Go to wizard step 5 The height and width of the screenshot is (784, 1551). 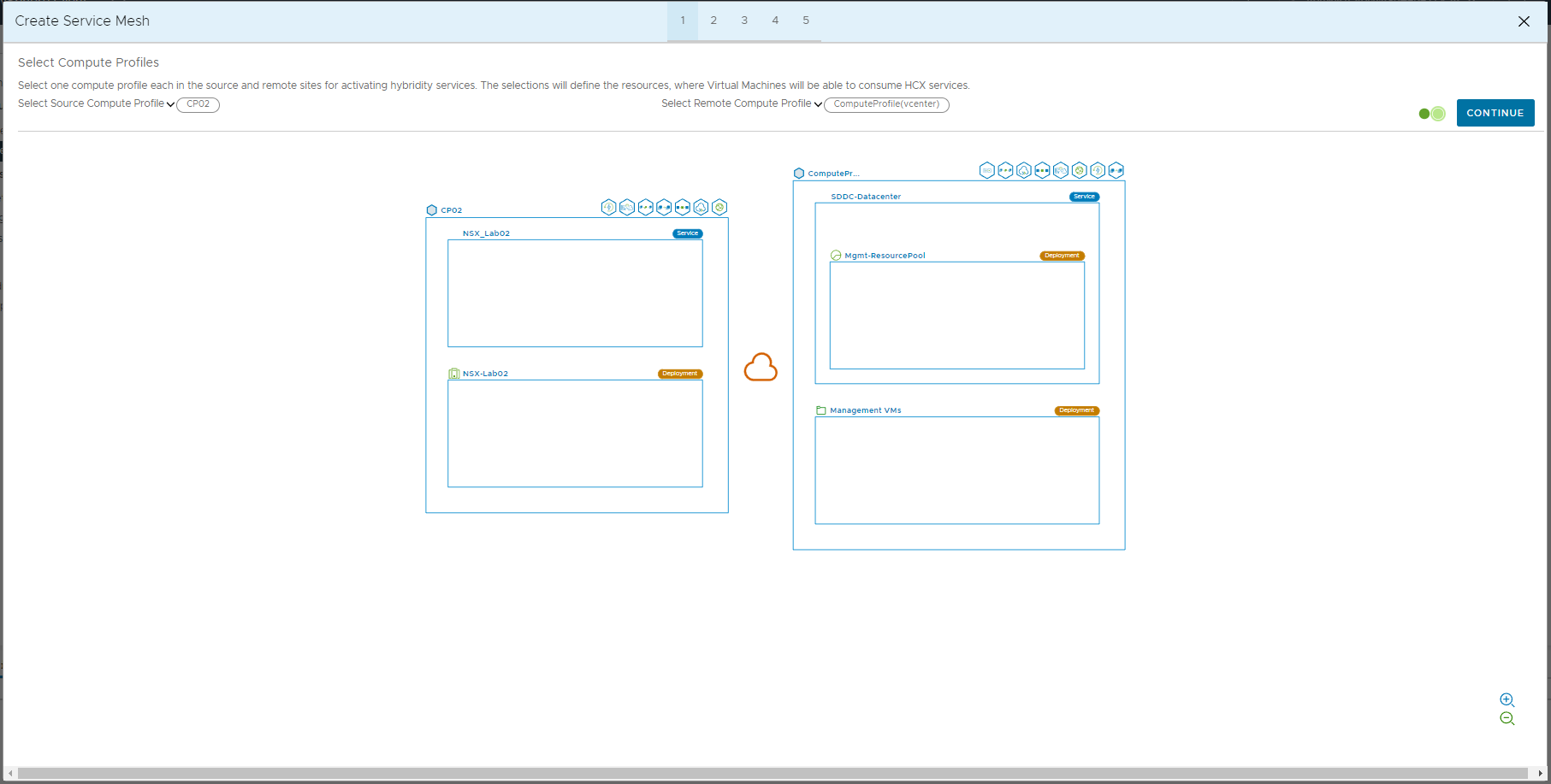[806, 21]
